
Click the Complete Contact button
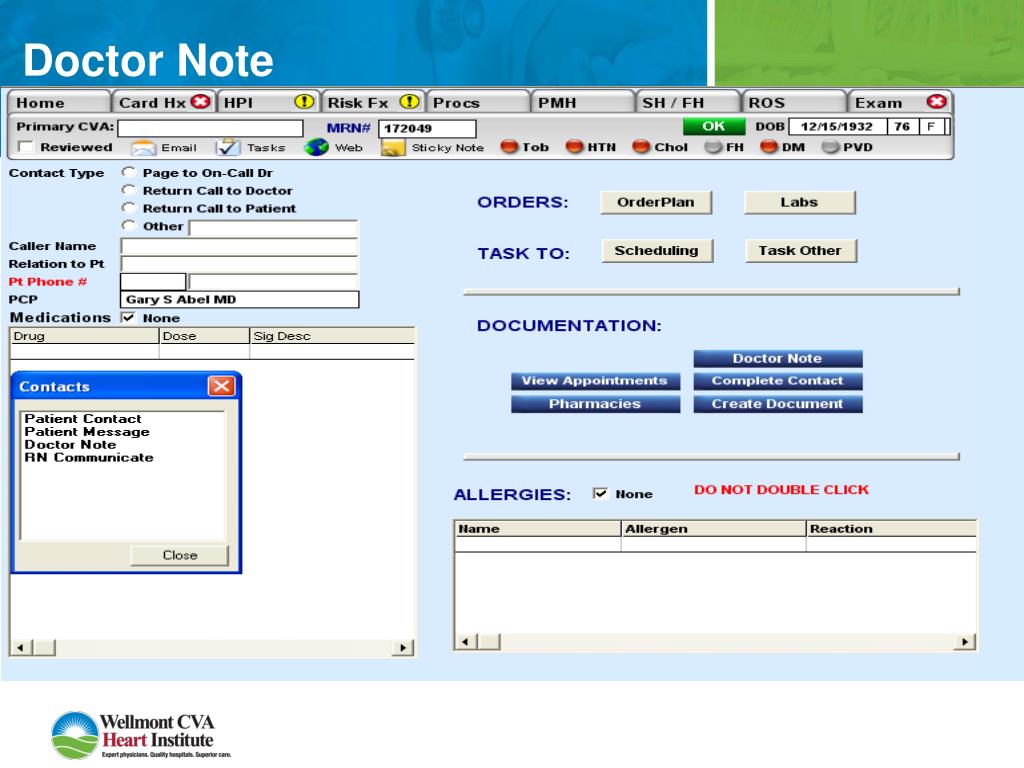[777, 381]
